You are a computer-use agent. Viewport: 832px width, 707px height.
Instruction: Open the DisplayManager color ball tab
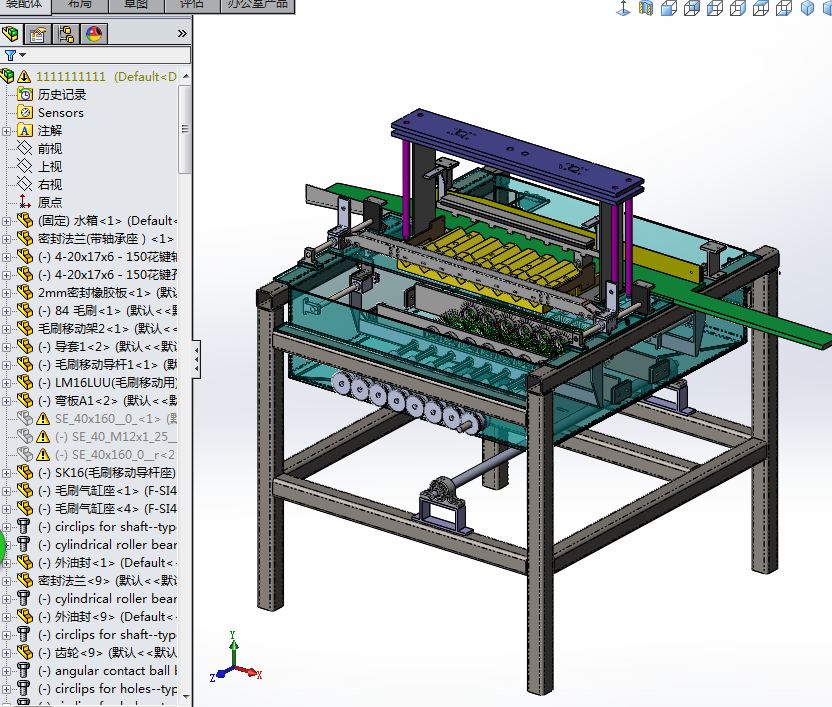(x=94, y=34)
